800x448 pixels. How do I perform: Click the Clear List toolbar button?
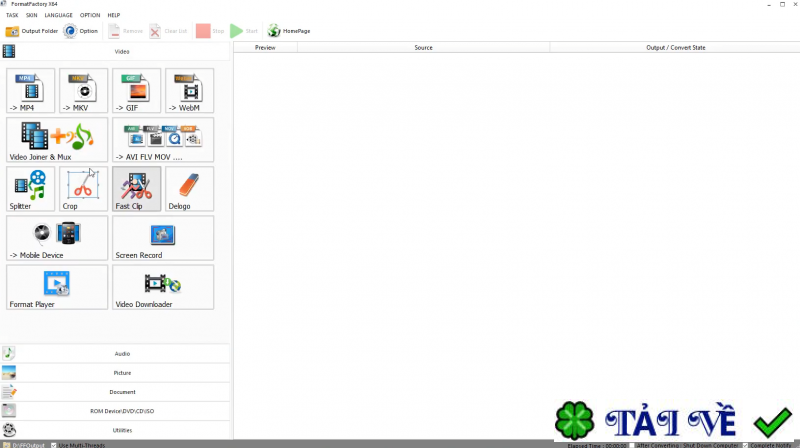click(168, 31)
